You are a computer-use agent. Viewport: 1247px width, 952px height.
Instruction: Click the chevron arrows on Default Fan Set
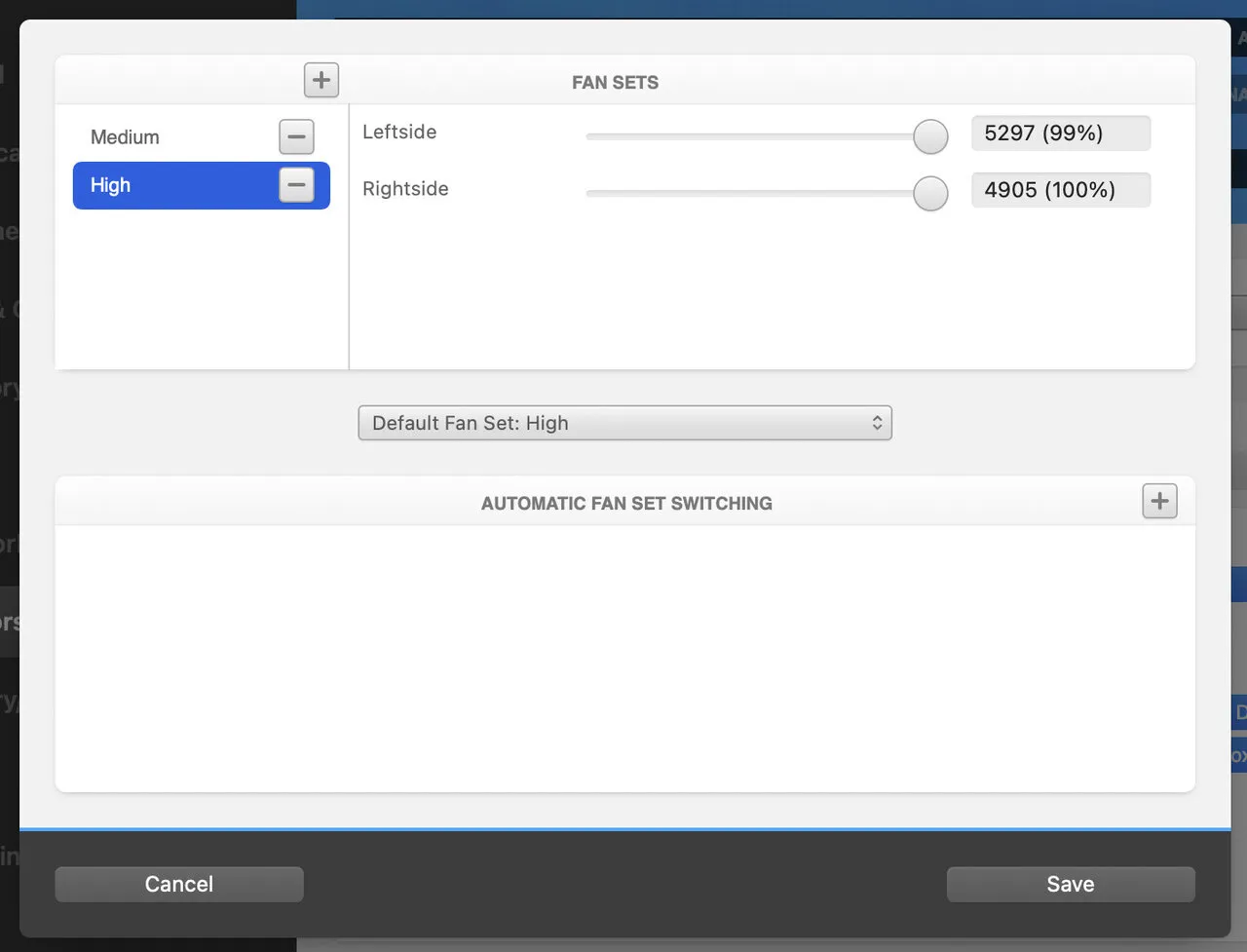click(x=877, y=423)
